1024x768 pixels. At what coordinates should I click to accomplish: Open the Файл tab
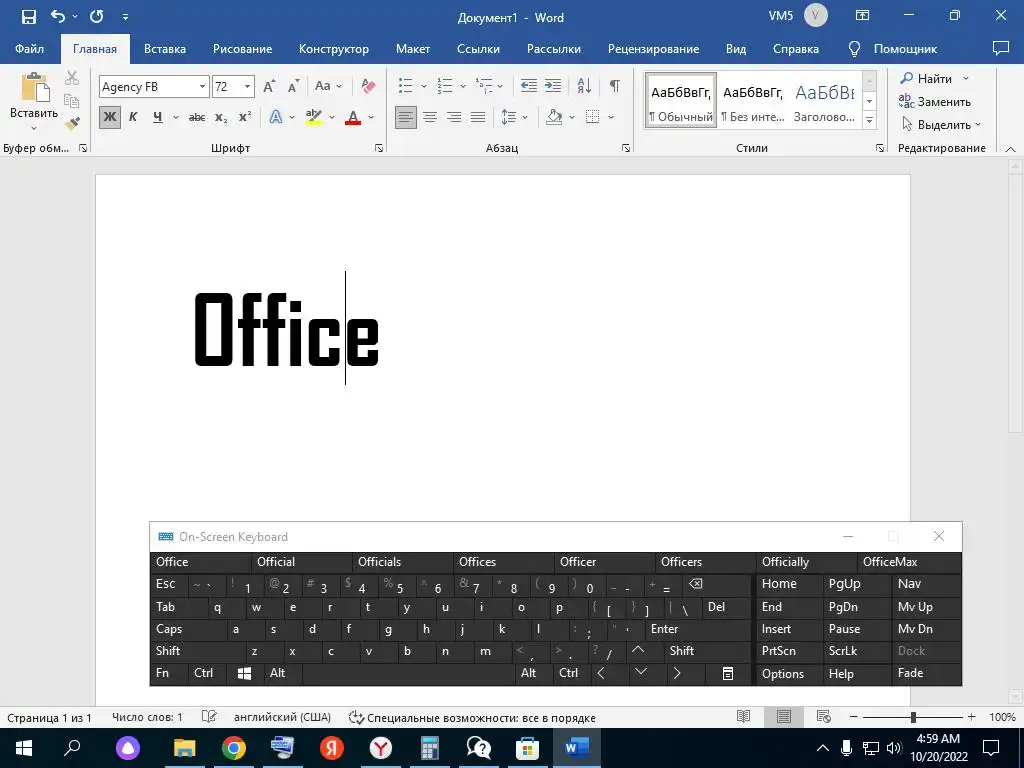(29, 49)
